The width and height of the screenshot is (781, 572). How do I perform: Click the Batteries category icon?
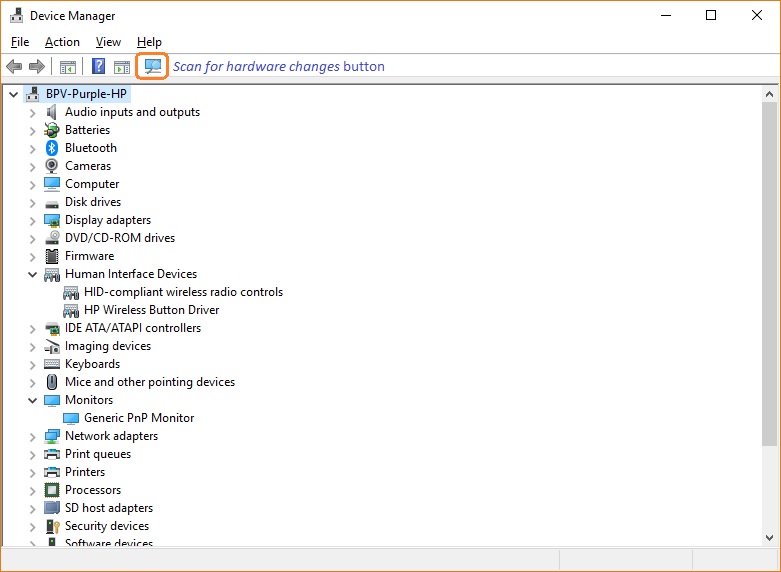(52, 131)
